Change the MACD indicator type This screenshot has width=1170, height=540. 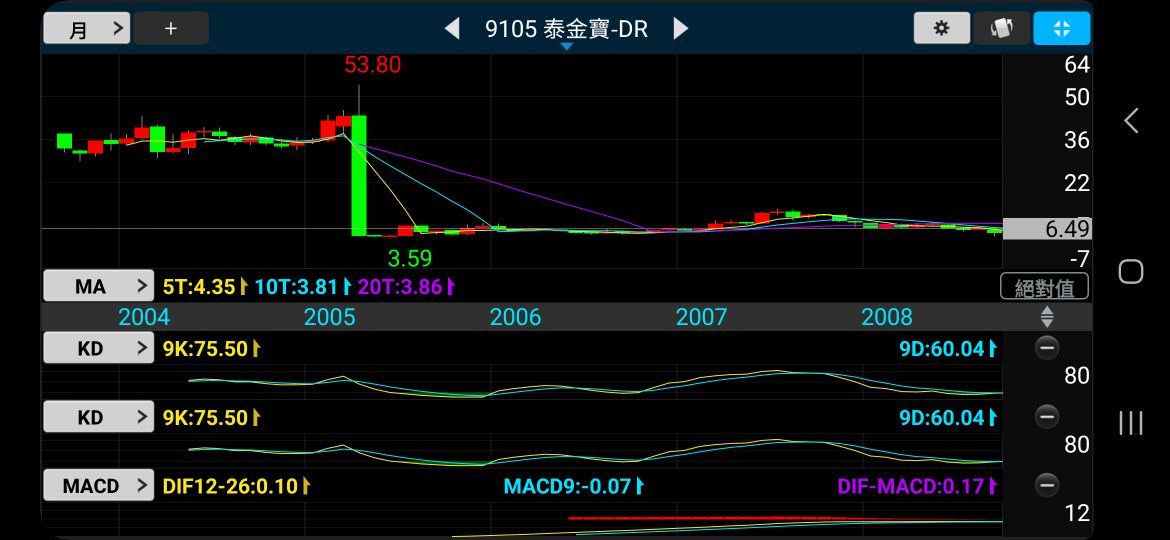(98, 486)
